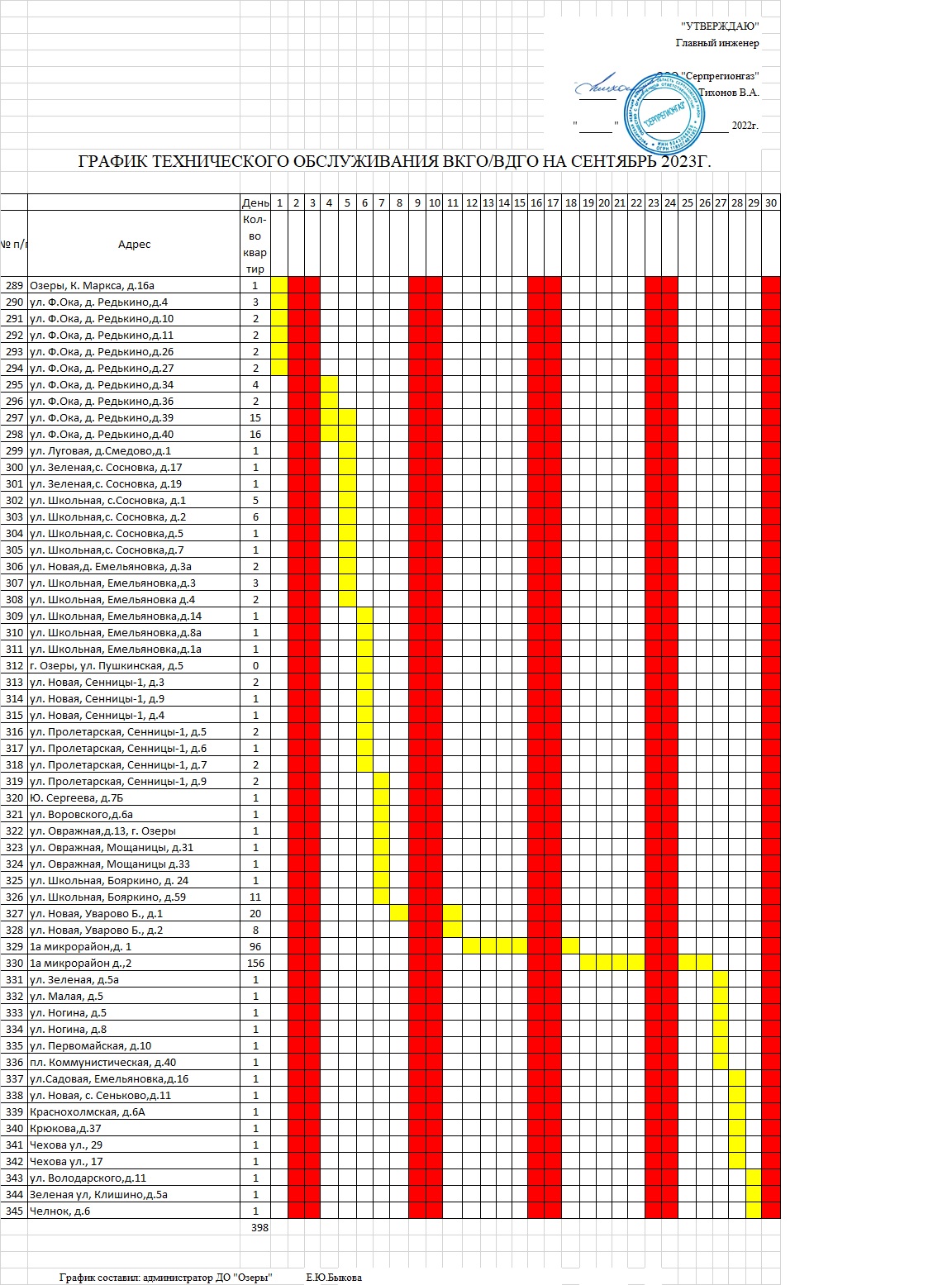Click the "2022г." date text

point(745,126)
